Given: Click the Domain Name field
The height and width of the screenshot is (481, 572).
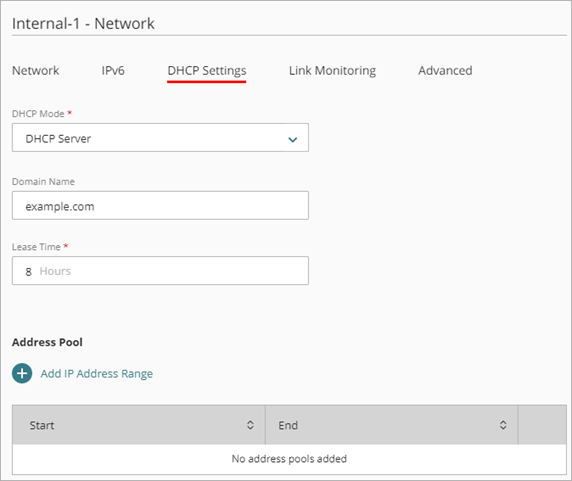Looking at the screenshot, I should [160, 205].
